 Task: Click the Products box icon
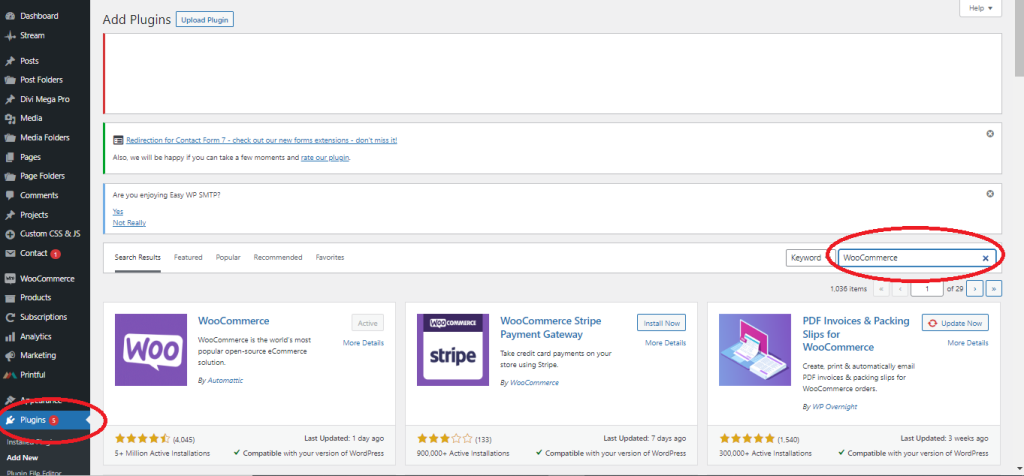click(10, 298)
